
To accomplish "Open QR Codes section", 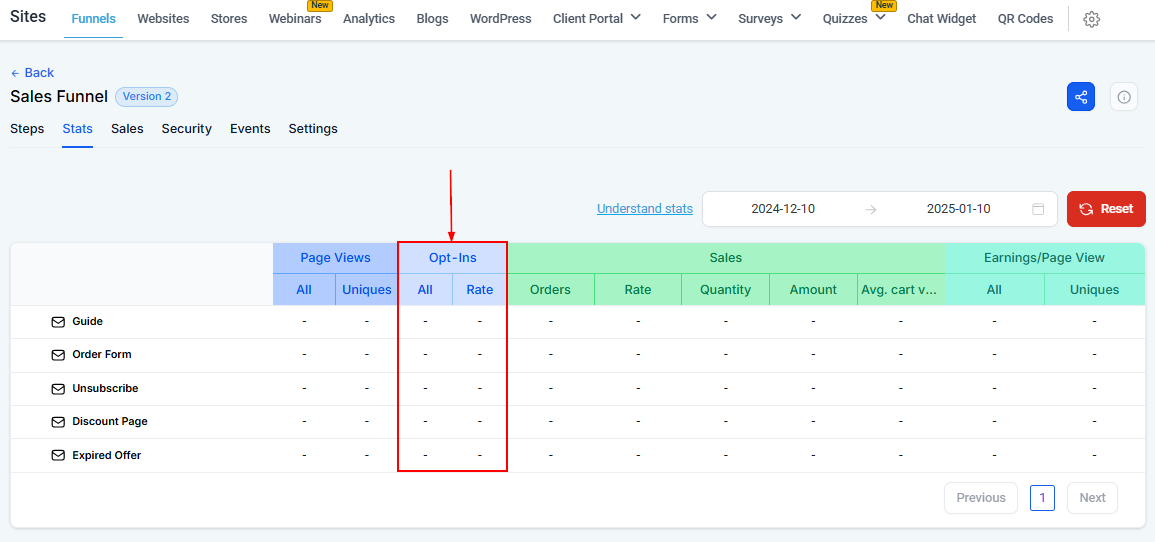I will (x=1025, y=19).
